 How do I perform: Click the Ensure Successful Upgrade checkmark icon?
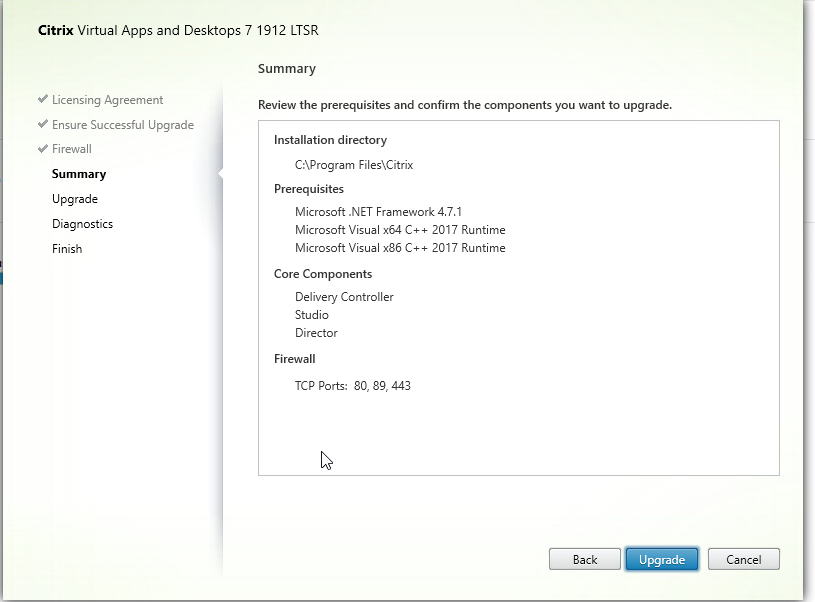pos(43,124)
